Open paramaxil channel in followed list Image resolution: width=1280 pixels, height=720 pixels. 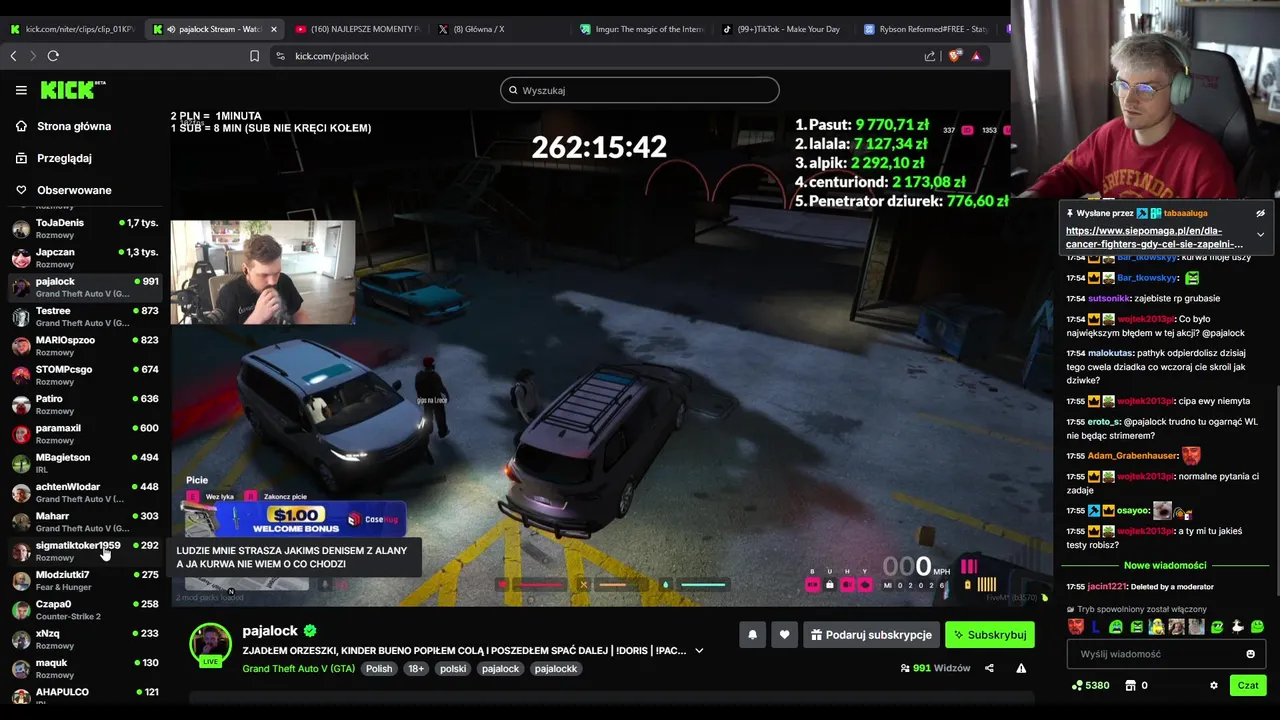(x=85, y=434)
